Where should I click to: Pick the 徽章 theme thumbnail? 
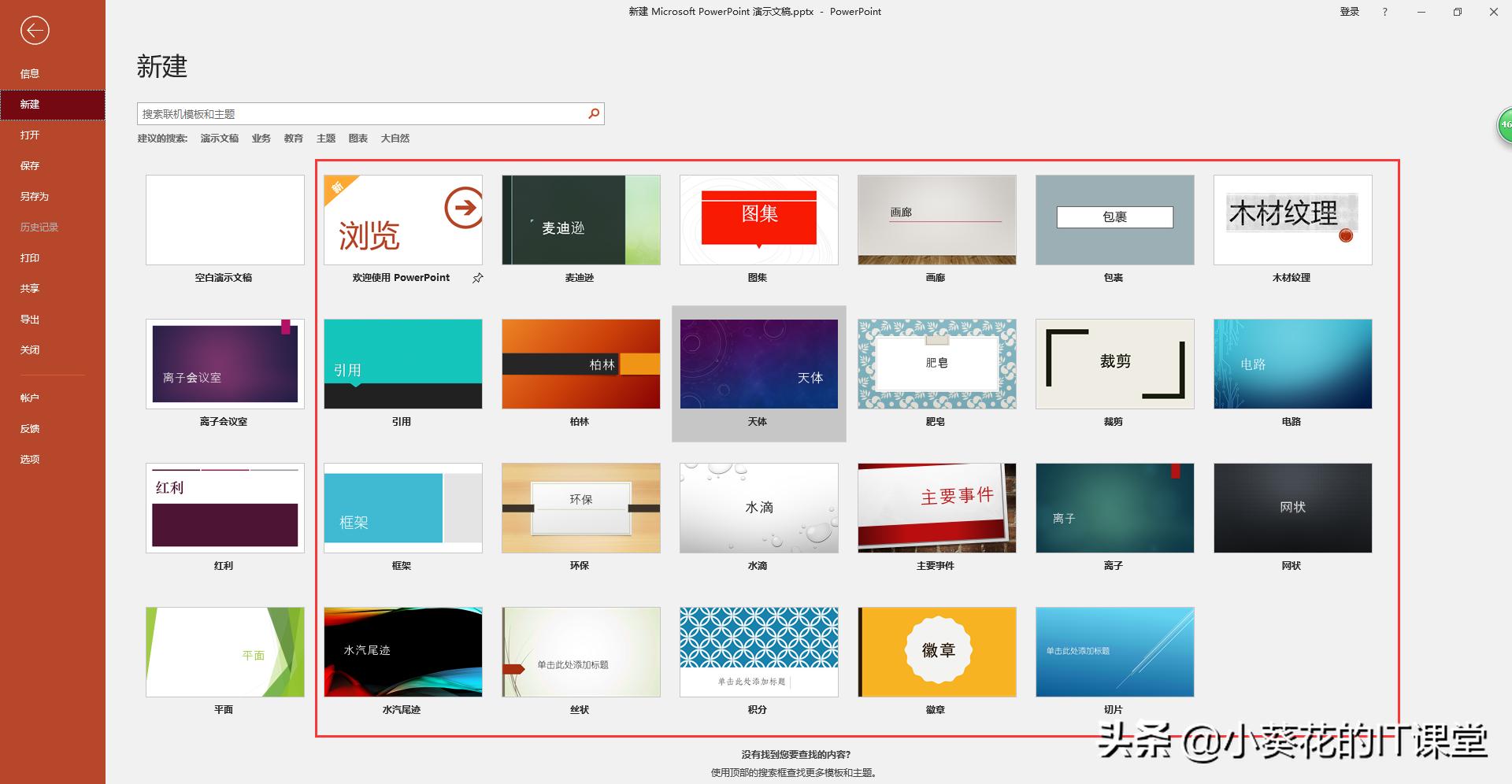coord(937,652)
